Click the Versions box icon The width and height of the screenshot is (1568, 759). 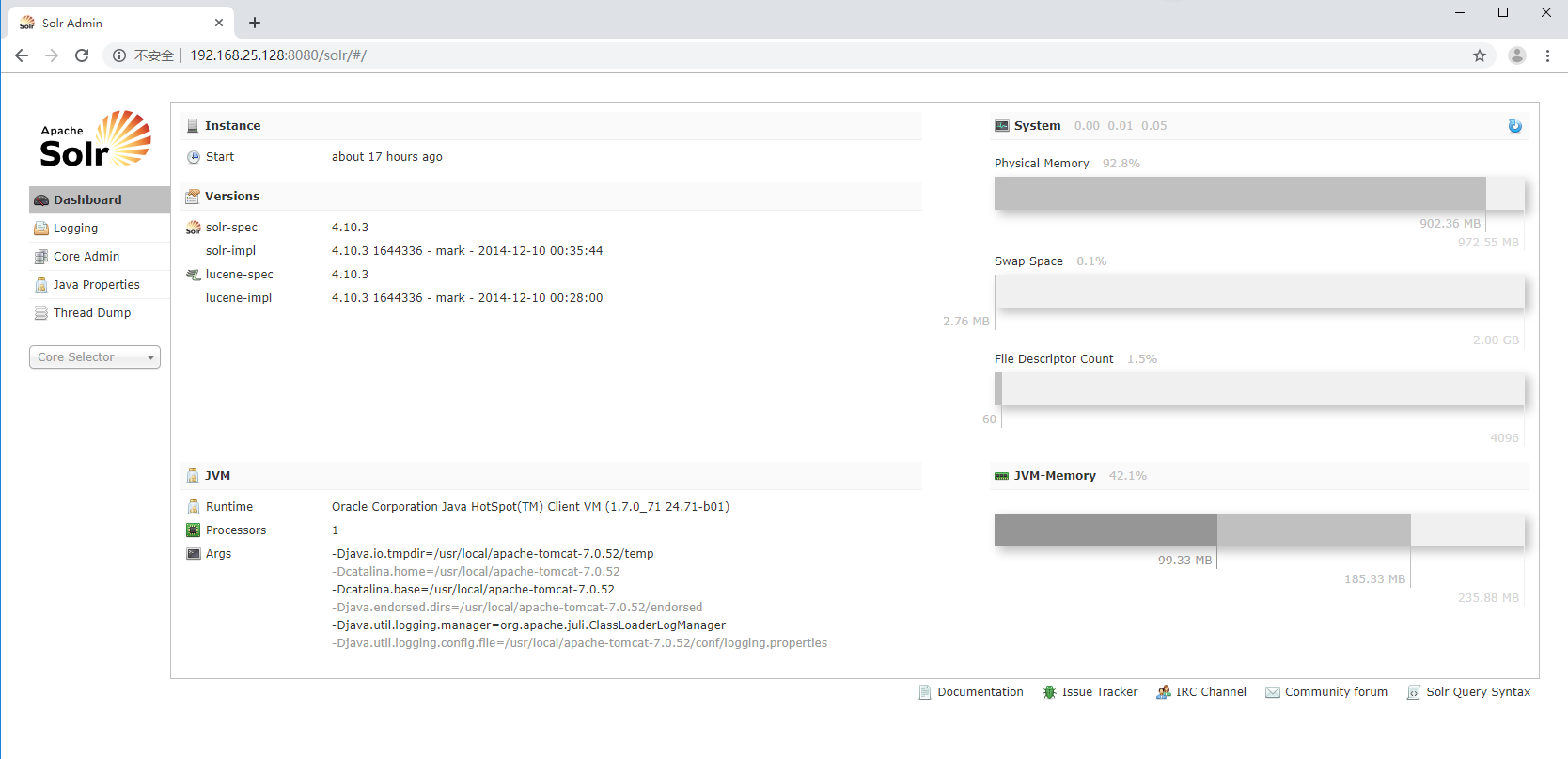tap(193, 197)
